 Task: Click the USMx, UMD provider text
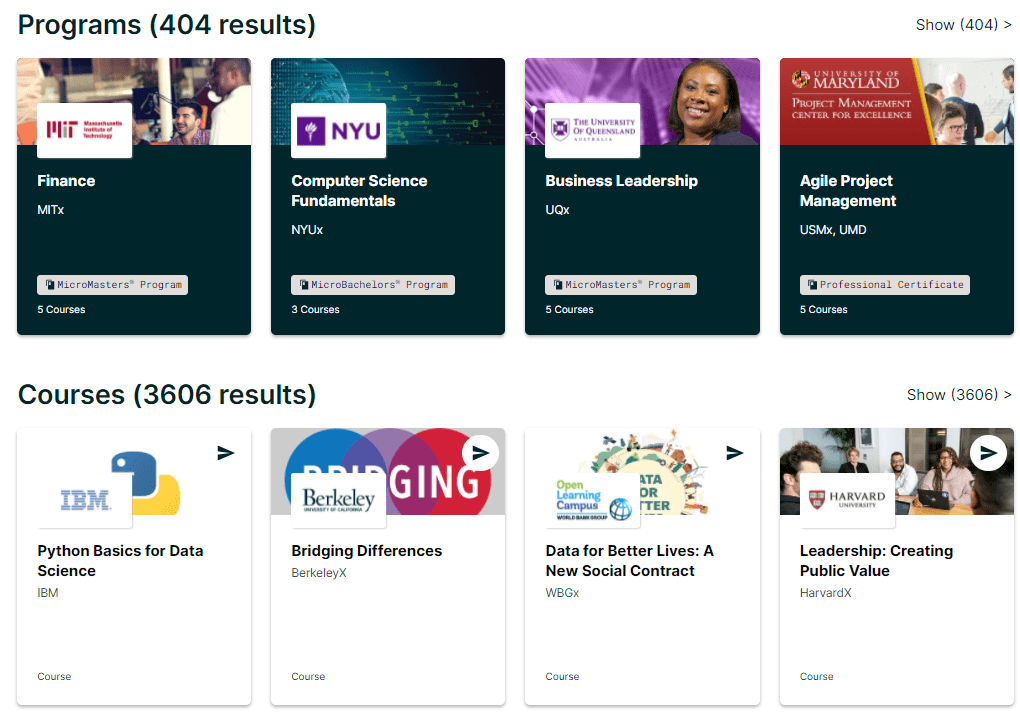click(x=833, y=230)
